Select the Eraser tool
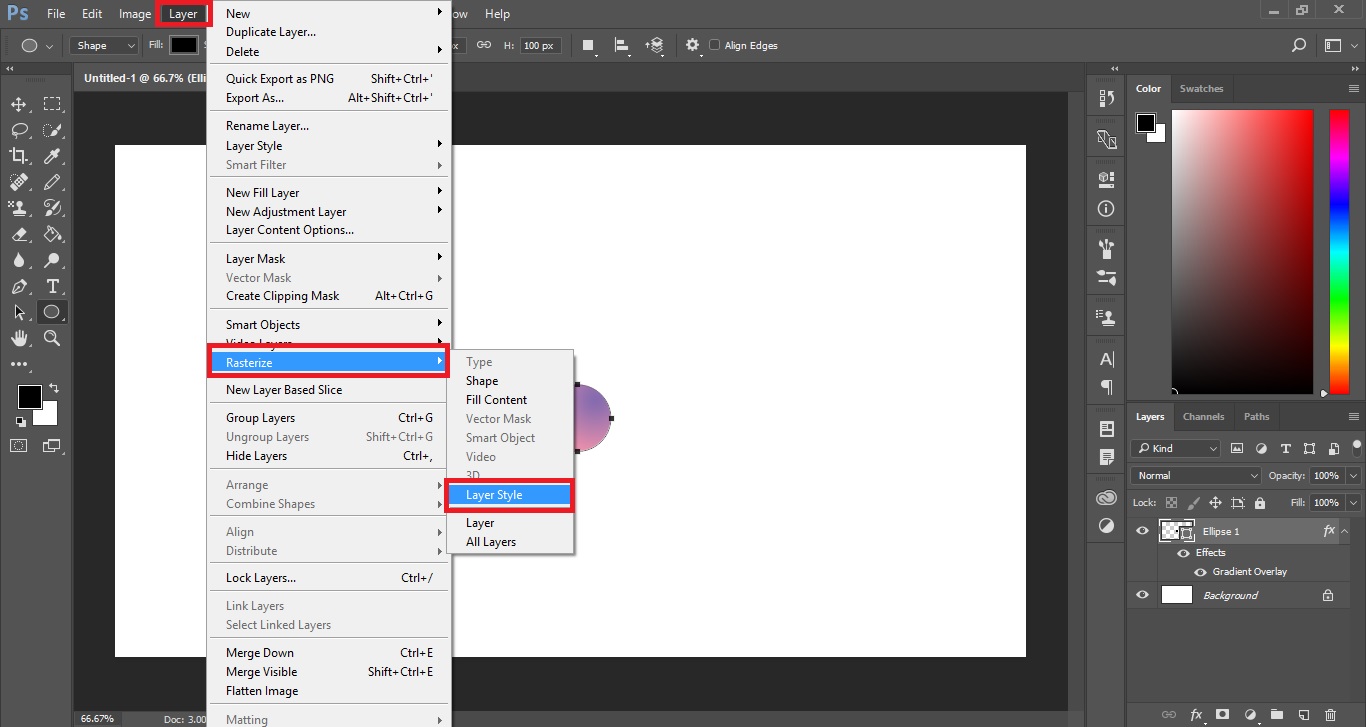Screen dimensions: 1366x727 (19, 234)
